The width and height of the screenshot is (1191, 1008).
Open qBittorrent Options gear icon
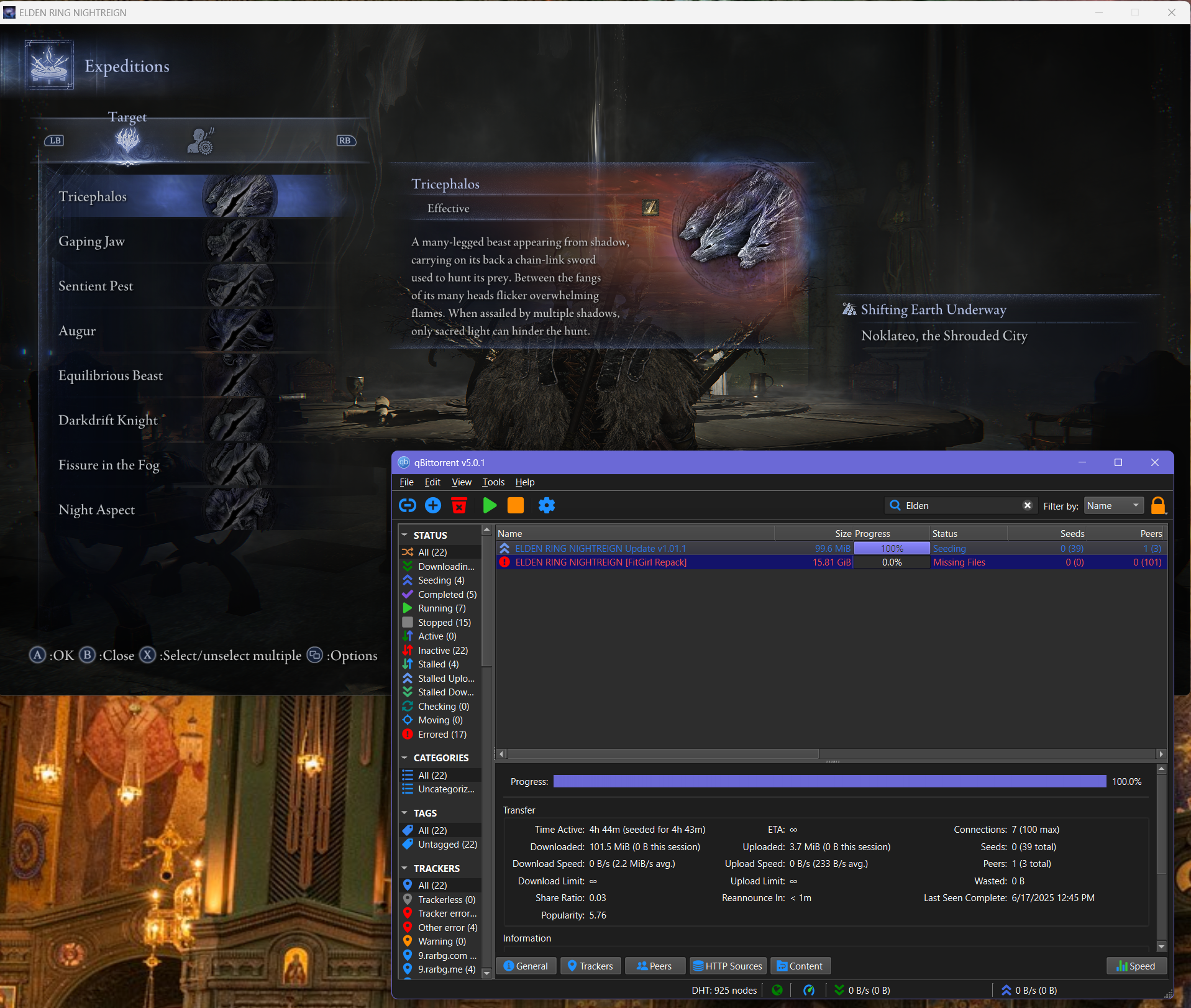pyautogui.click(x=547, y=505)
